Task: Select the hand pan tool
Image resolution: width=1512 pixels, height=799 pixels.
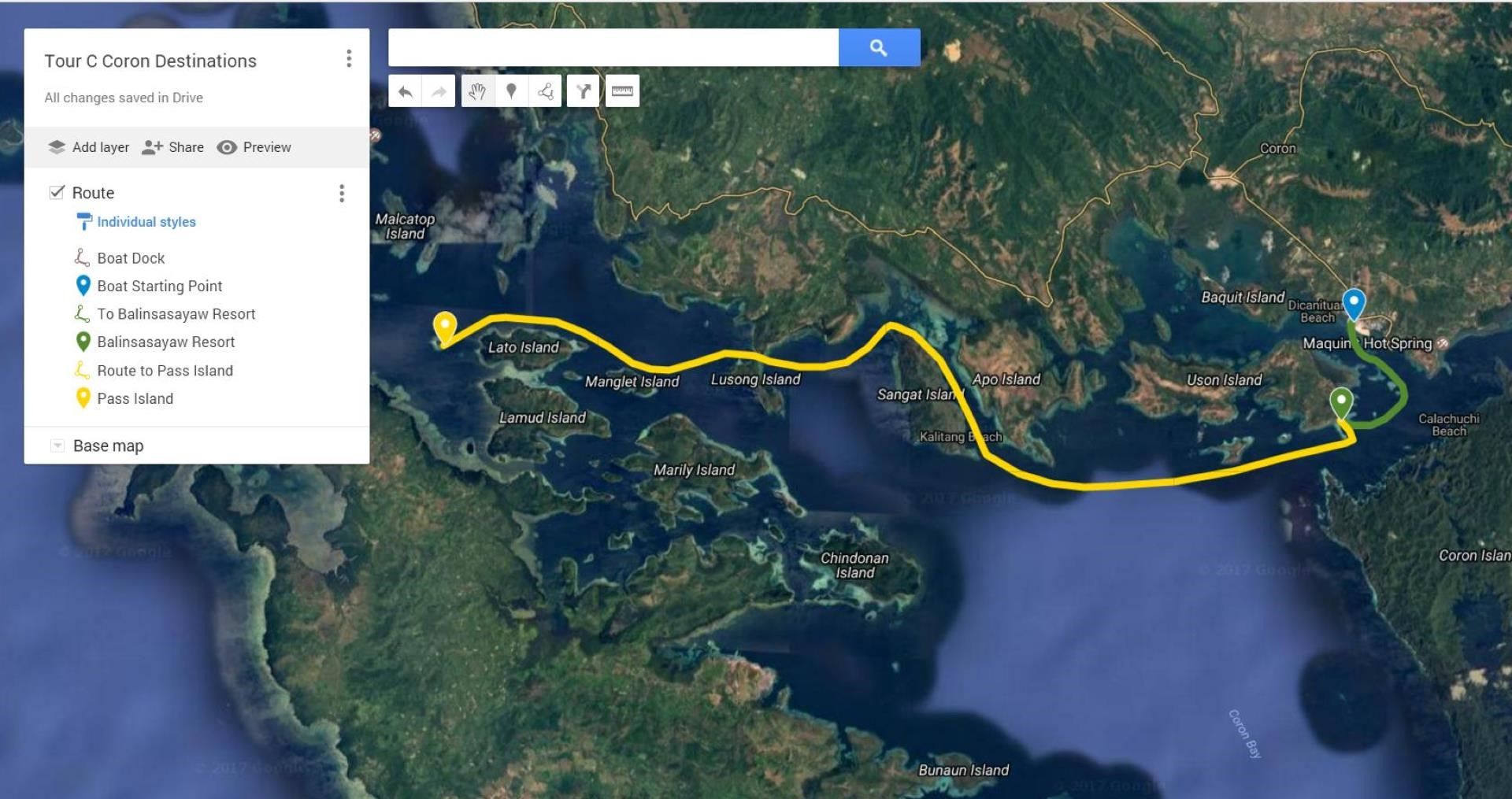Action: click(477, 92)
